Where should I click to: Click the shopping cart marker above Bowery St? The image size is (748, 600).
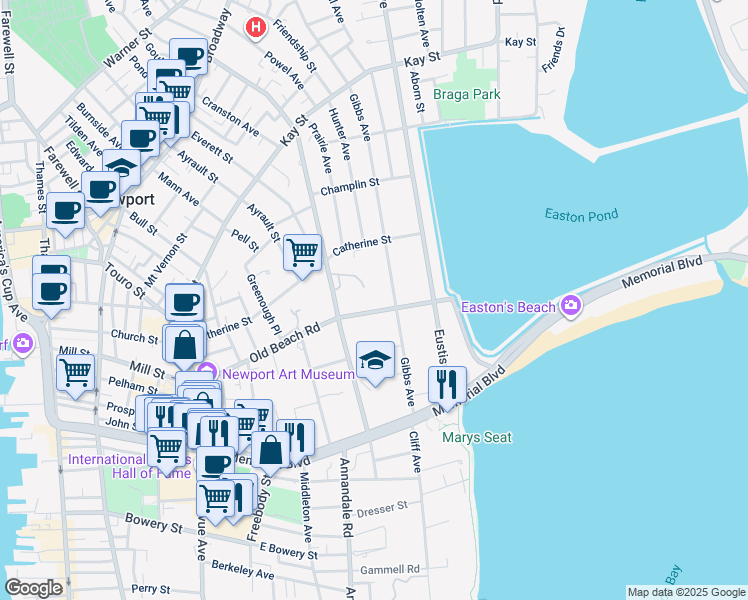tap(215, 496)
